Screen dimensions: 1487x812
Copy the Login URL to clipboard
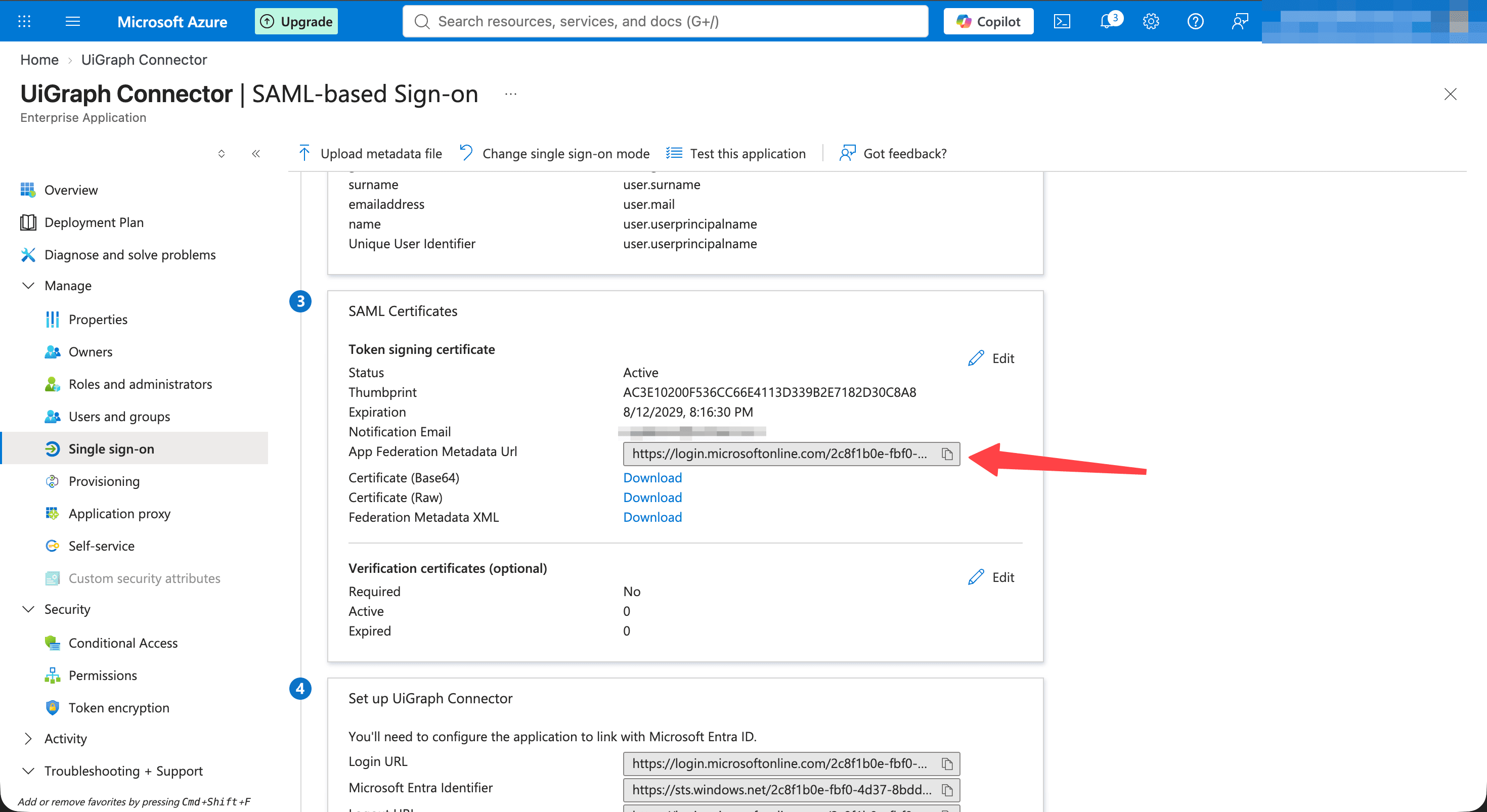pos(947,763)
